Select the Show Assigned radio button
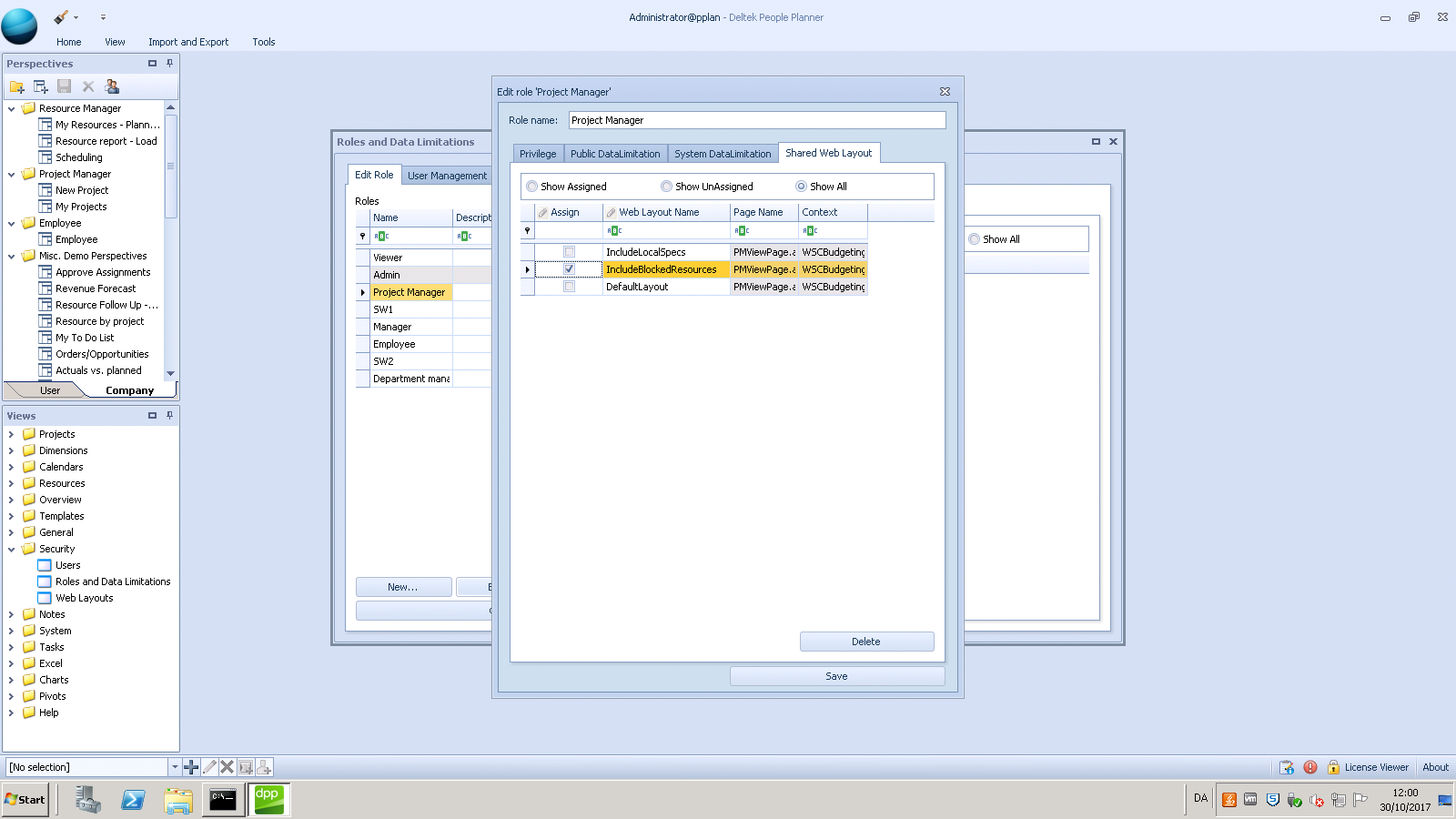 coord(532,187)
